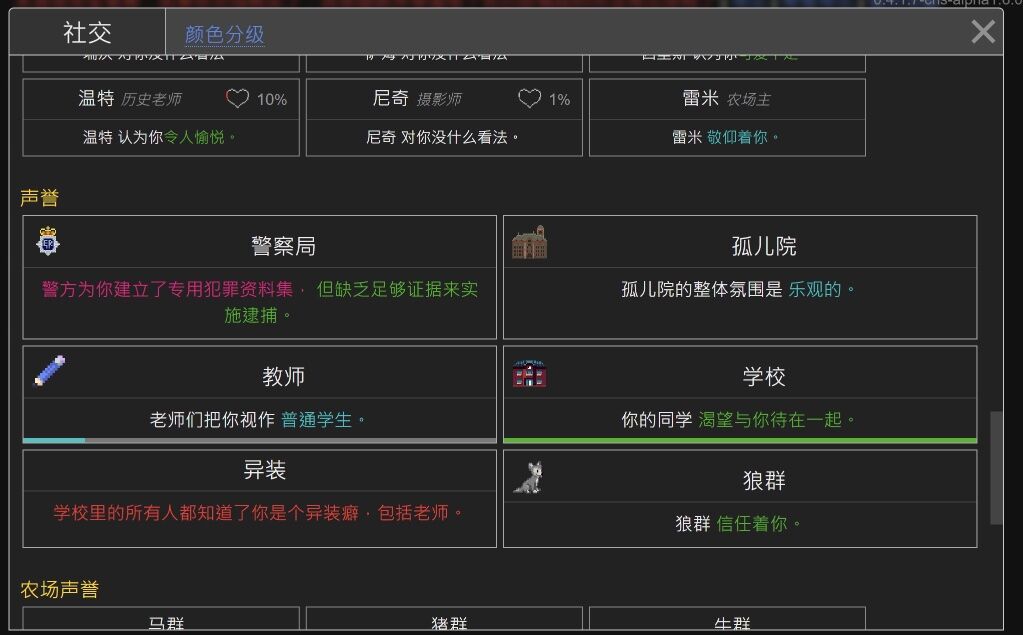
Task: Click the 1% value in 尼奇's card
Action: pyautogui.click(x=559, y=99)
